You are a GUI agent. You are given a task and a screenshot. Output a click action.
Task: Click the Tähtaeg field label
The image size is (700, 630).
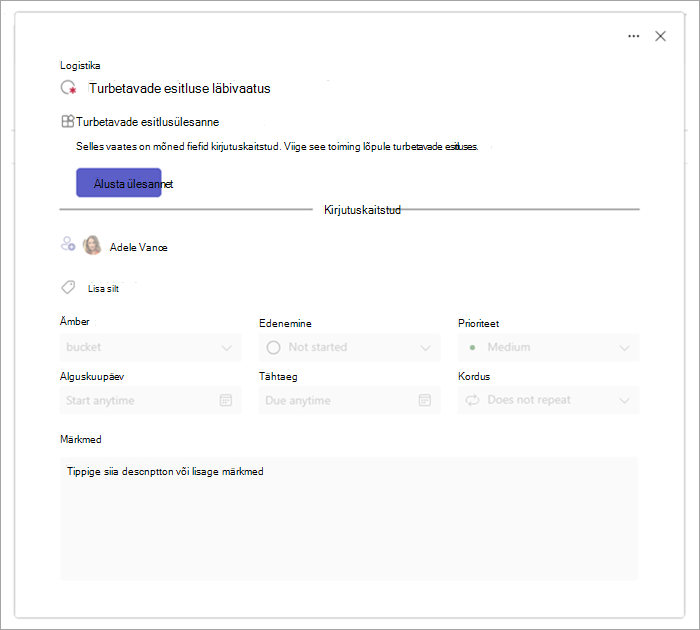coord(278,376)
